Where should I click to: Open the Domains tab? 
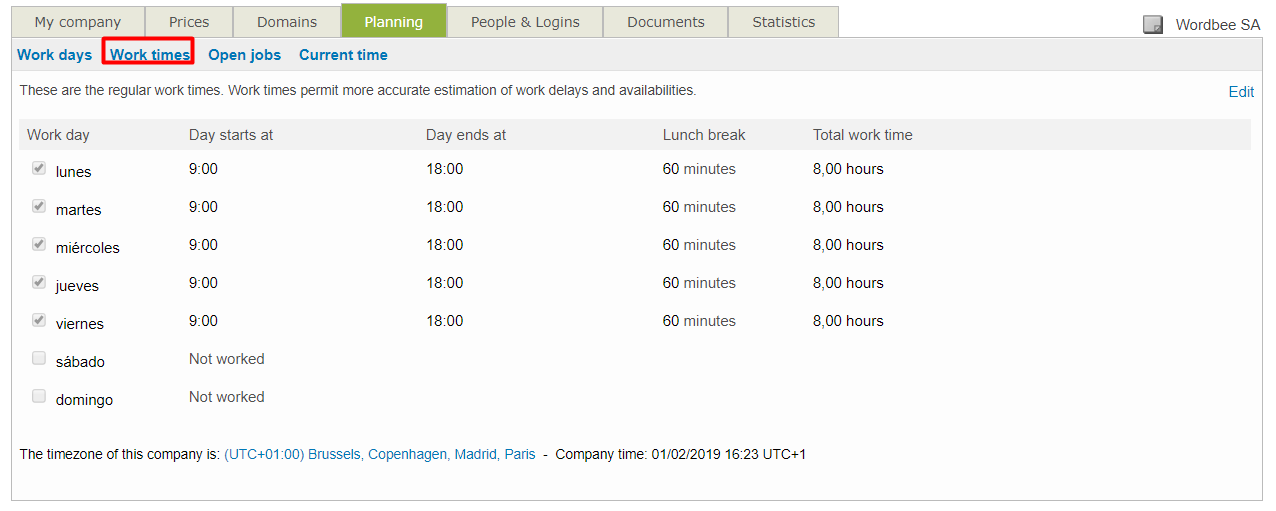click(287, 22)
